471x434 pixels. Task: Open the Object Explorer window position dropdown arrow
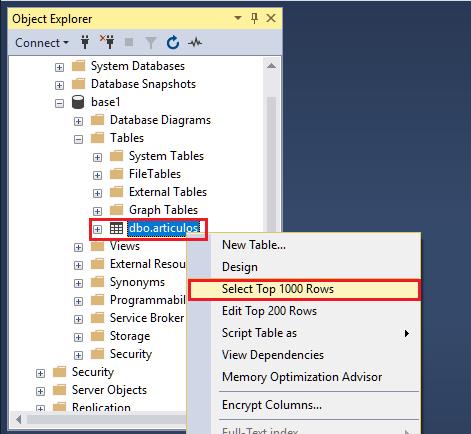[238, 18]
